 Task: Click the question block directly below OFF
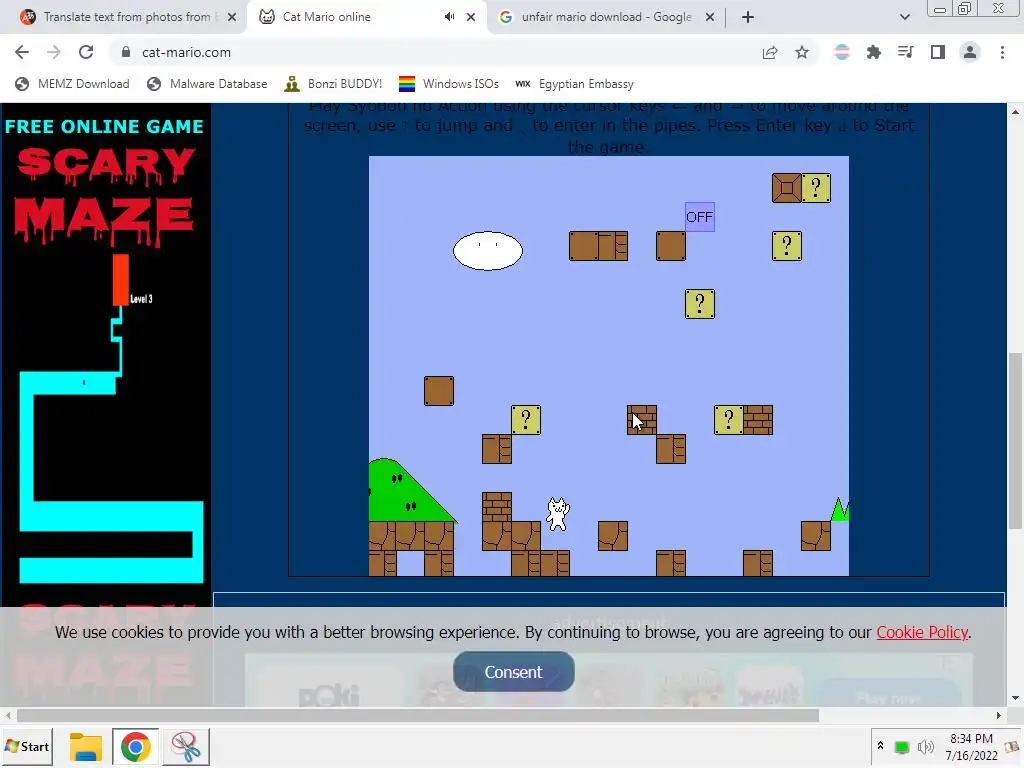(699, 304)
